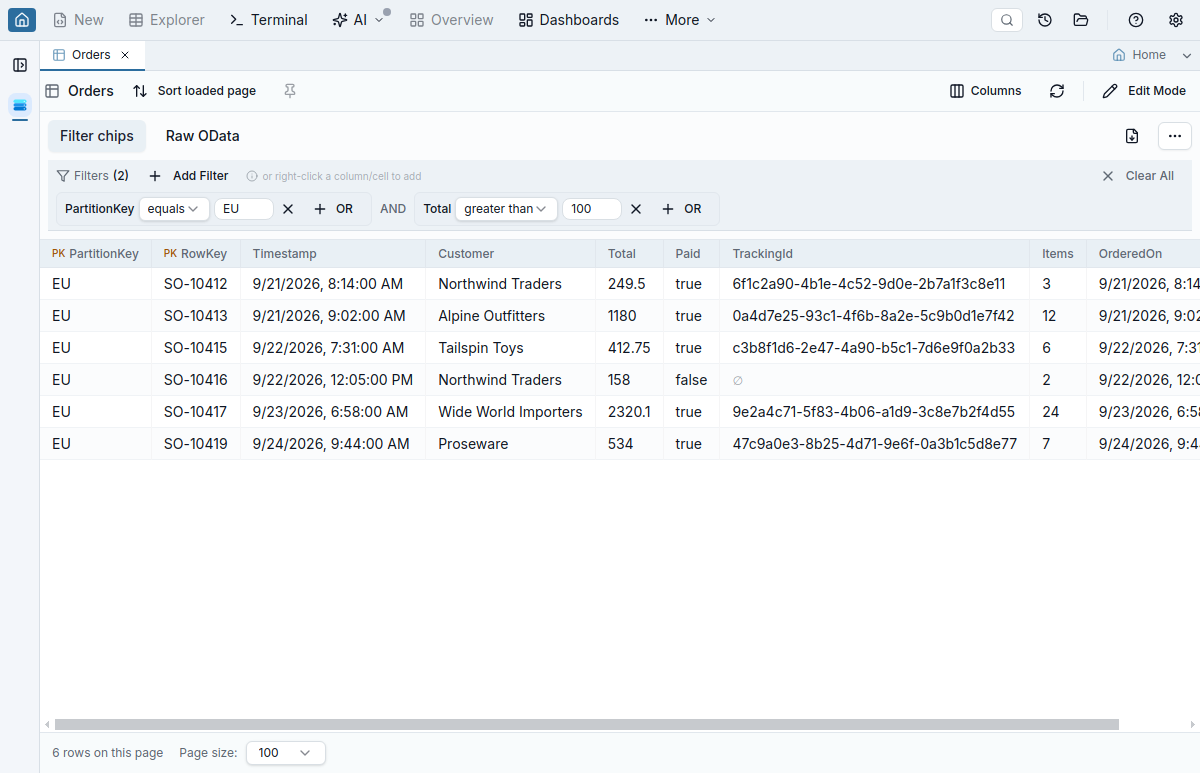Screen dimensions: 1200x773
Task: Expand the More menu
Action: click(680, 20)
